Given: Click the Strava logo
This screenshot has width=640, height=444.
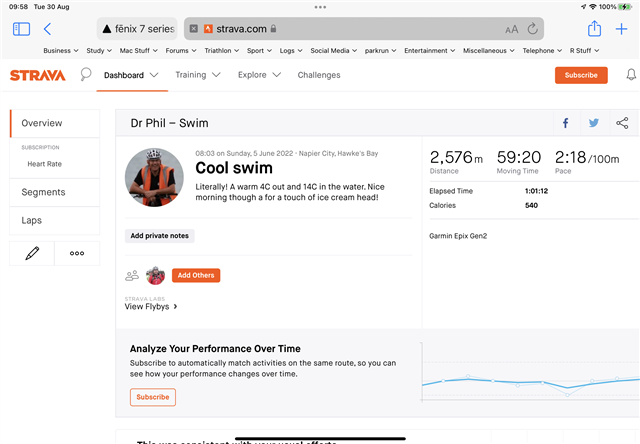Looking at the screenshot, I should pyautogui.click(x=38, y=75).
